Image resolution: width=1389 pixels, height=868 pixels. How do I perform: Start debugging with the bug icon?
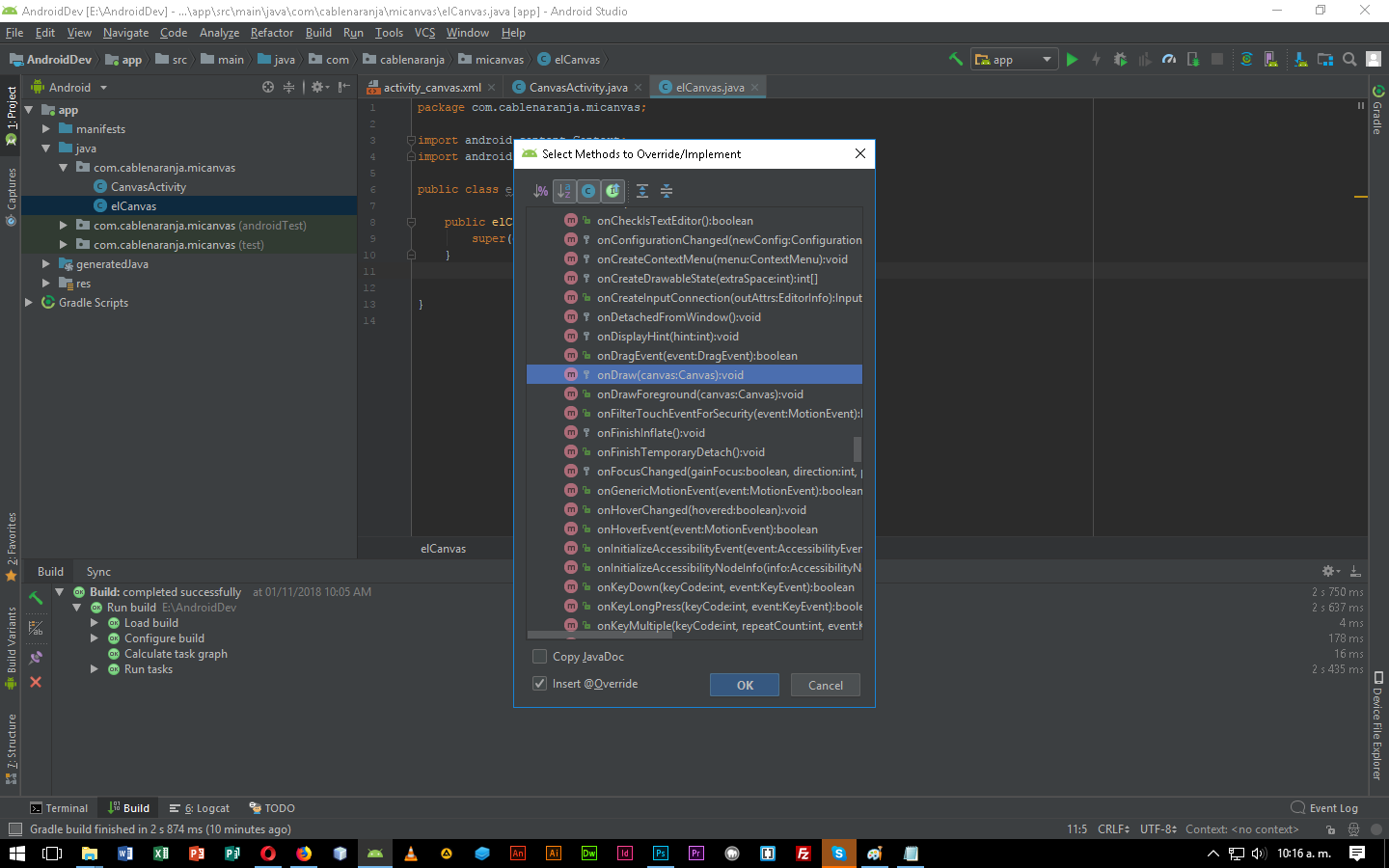1120,59
